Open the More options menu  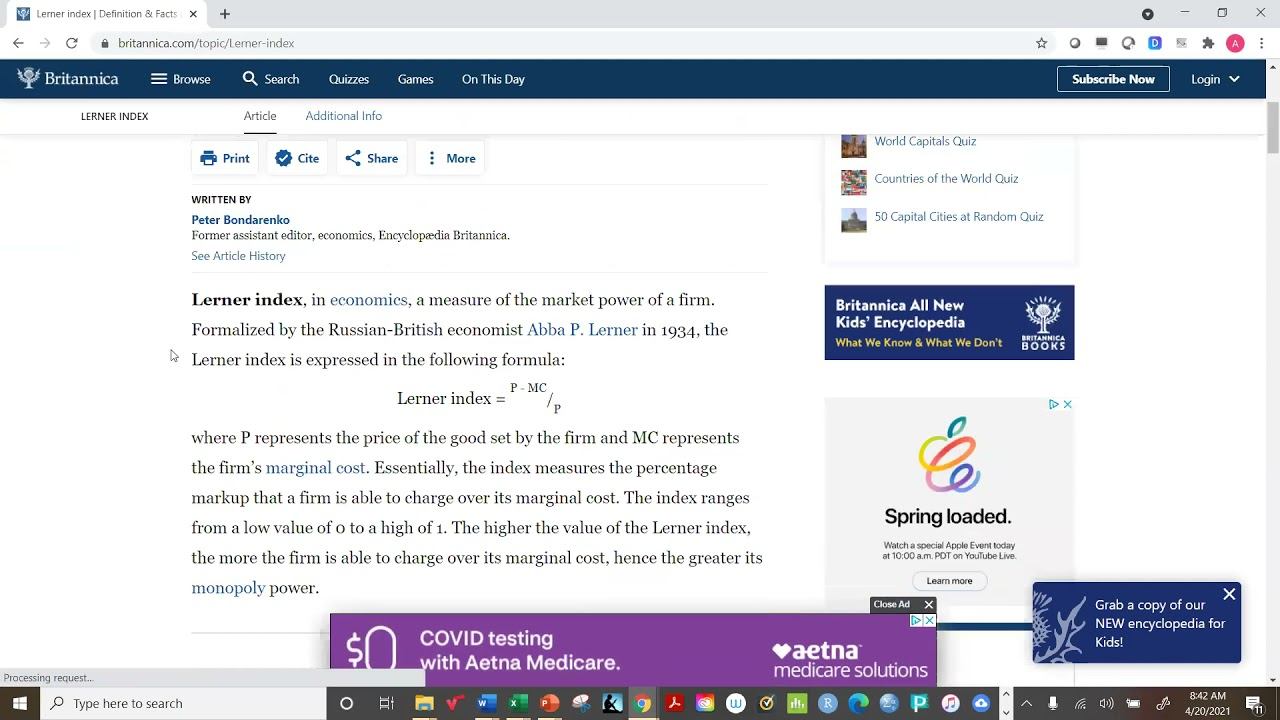pyautogui.click(x=450, y=158)
